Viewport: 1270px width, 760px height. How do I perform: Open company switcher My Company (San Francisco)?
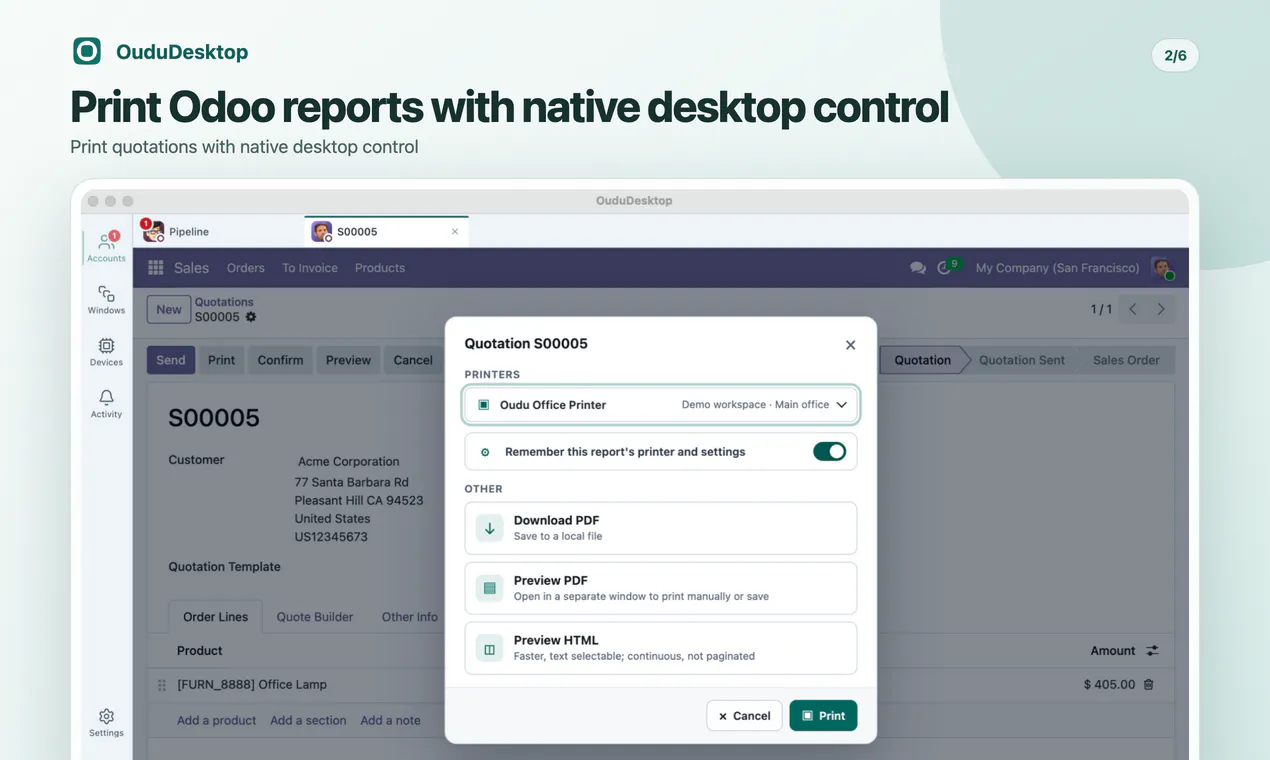[x=1057, y=268]
